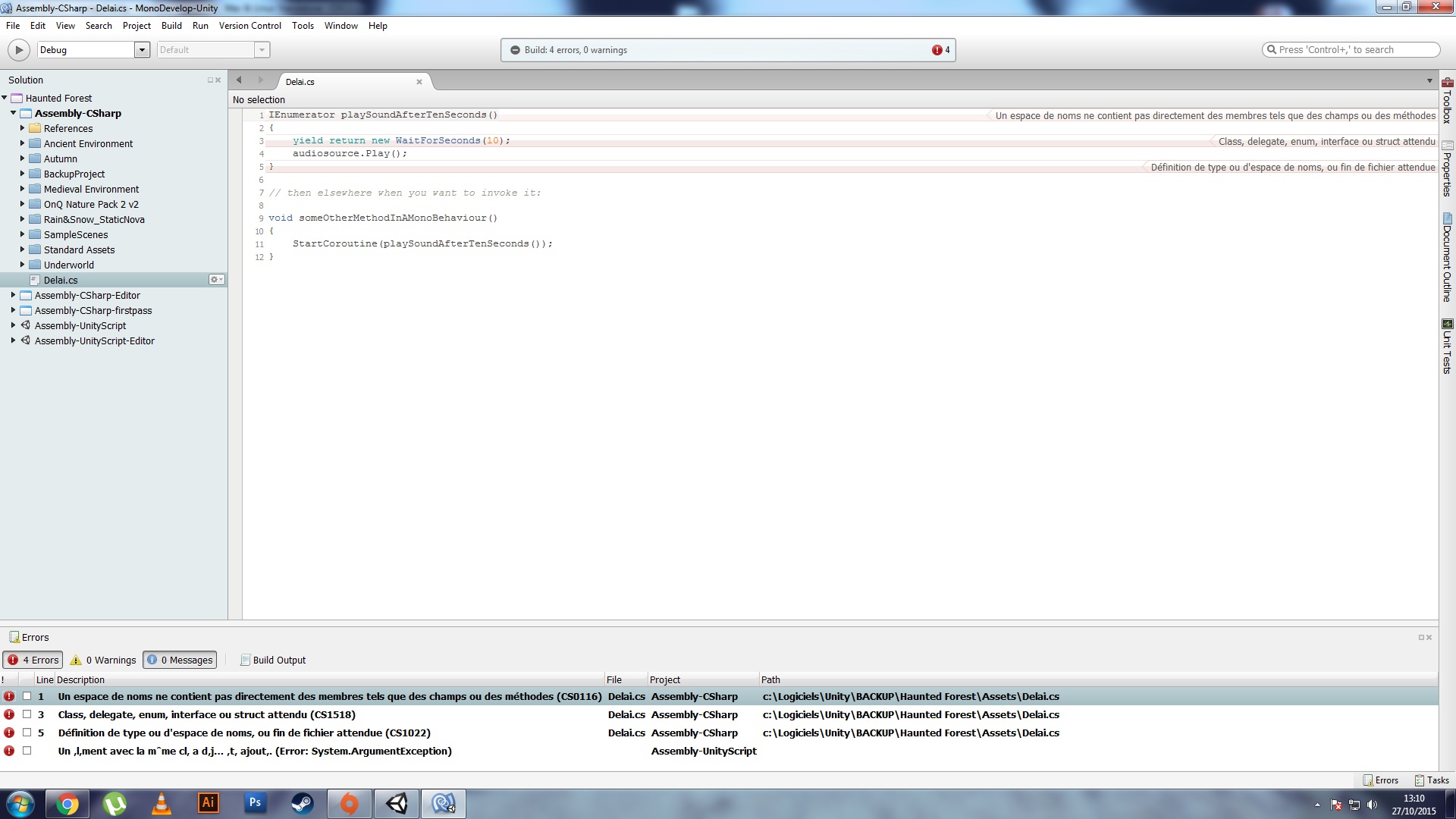Expand the Assembly-CSharp-Editor project
The width and height of the screenshot is (1456, 819).
(x=13, y=295)
